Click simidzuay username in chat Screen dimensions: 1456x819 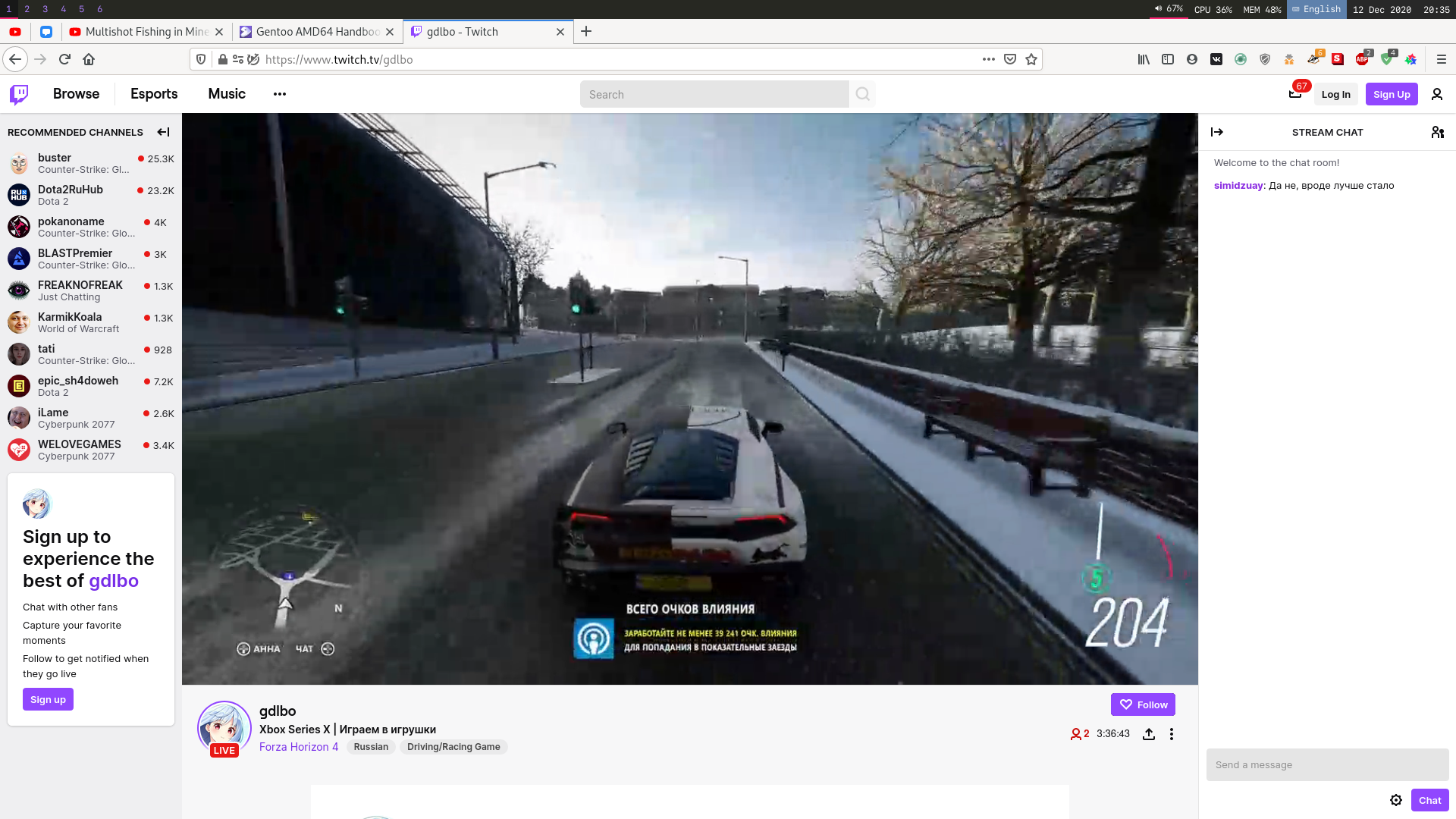[1238, 186]
